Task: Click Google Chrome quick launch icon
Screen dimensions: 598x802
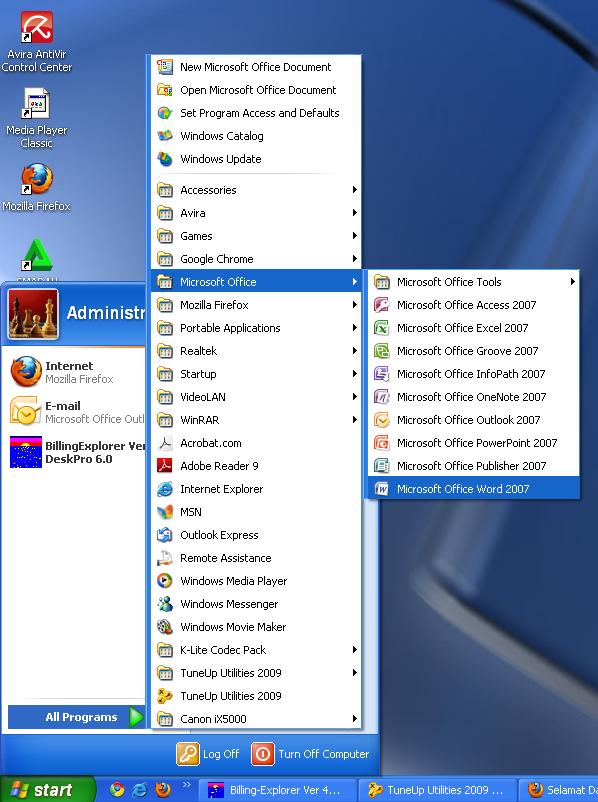Action: click(x=117, y=790)
